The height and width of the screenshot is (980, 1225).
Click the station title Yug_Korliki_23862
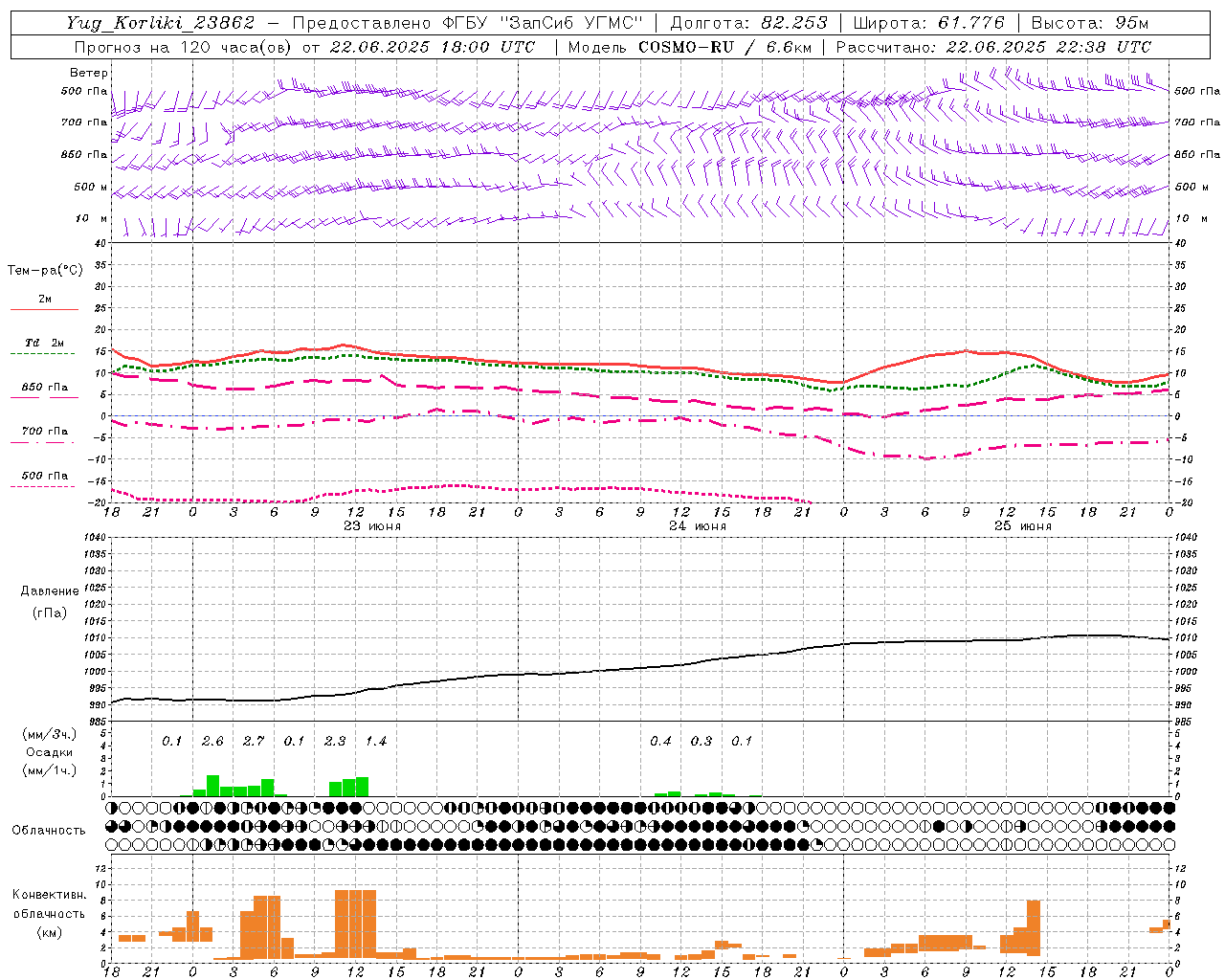click(x=160, y=23)
